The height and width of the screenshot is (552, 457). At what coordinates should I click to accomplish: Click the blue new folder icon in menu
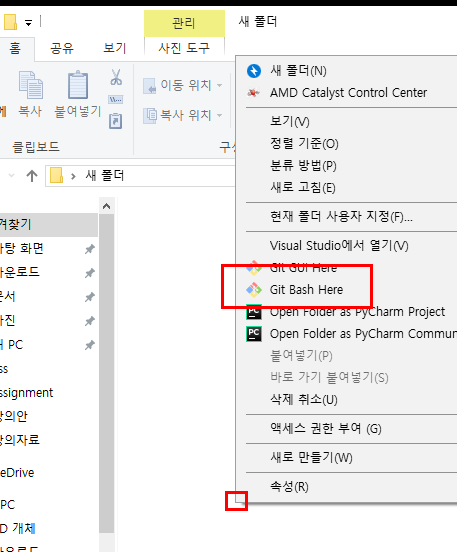[254, 71]
